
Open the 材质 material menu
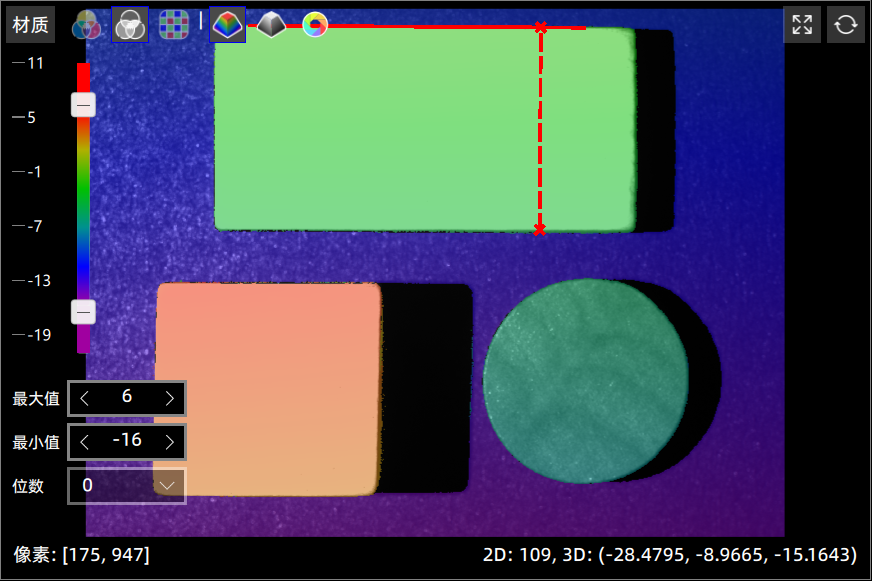31,25
